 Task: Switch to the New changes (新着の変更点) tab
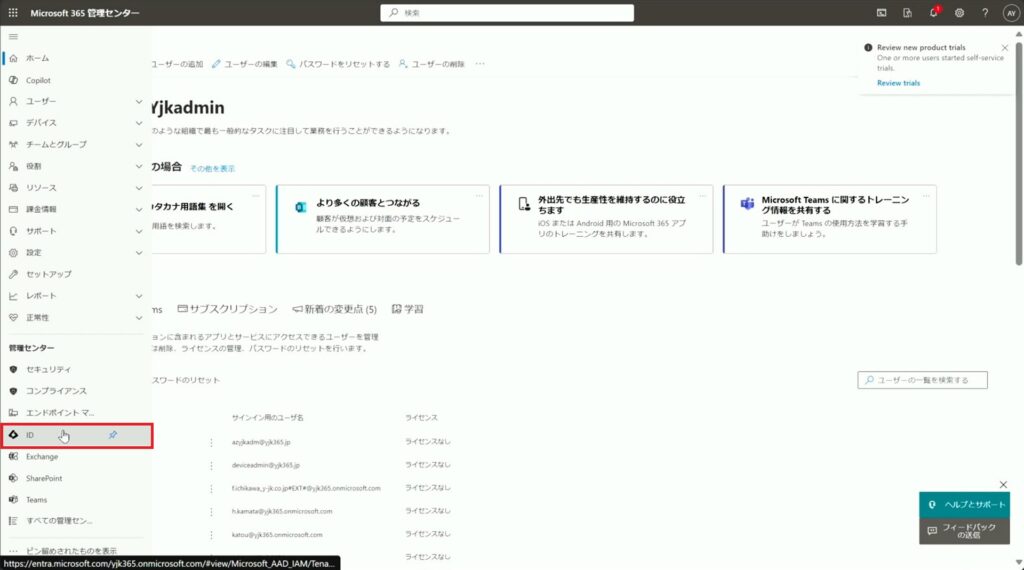334,309
